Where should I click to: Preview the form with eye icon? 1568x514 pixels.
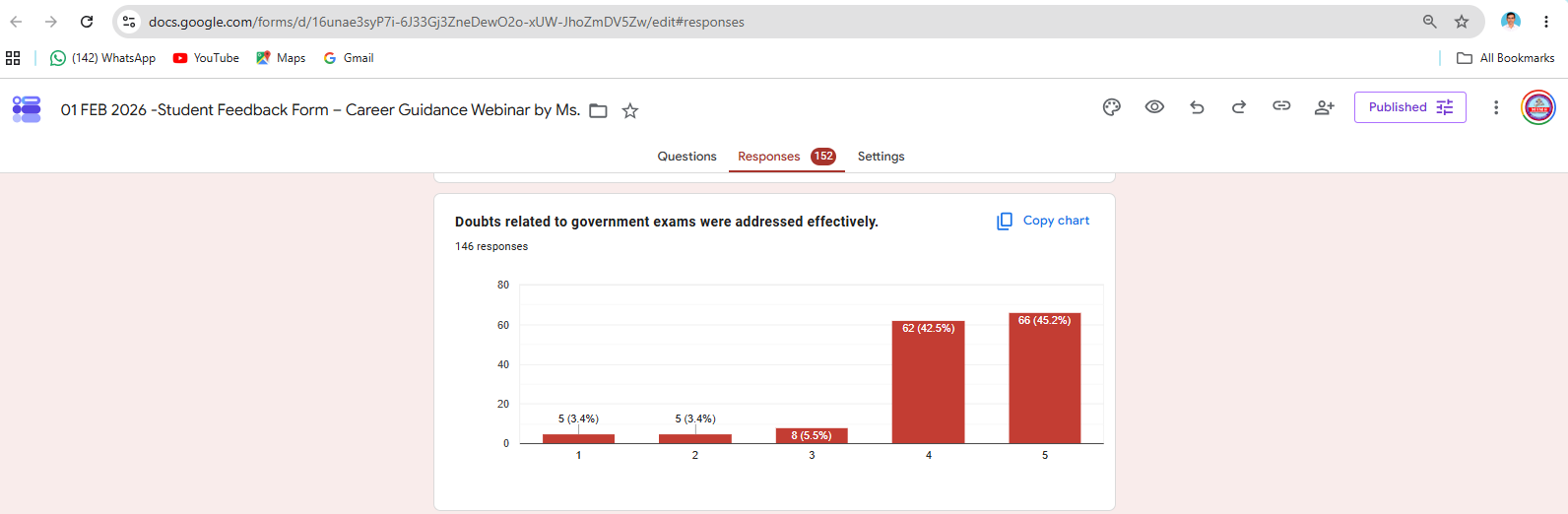click(x=1154, y=107)
